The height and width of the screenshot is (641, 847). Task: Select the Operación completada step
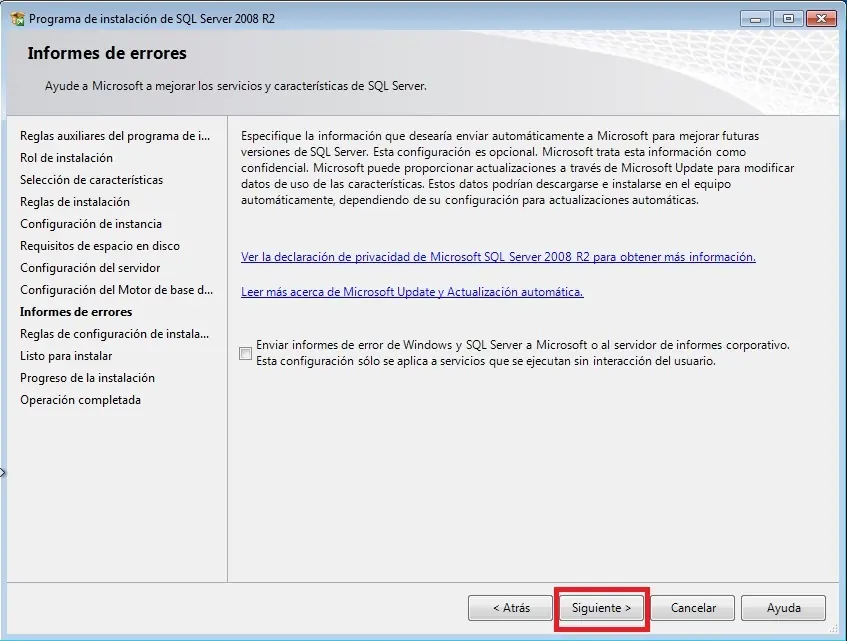80,400
